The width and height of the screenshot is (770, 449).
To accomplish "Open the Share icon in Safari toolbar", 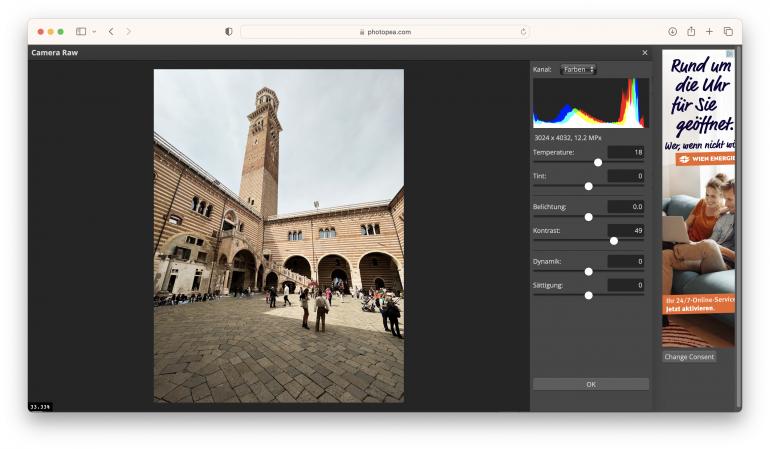I will (x=691, y=31).
